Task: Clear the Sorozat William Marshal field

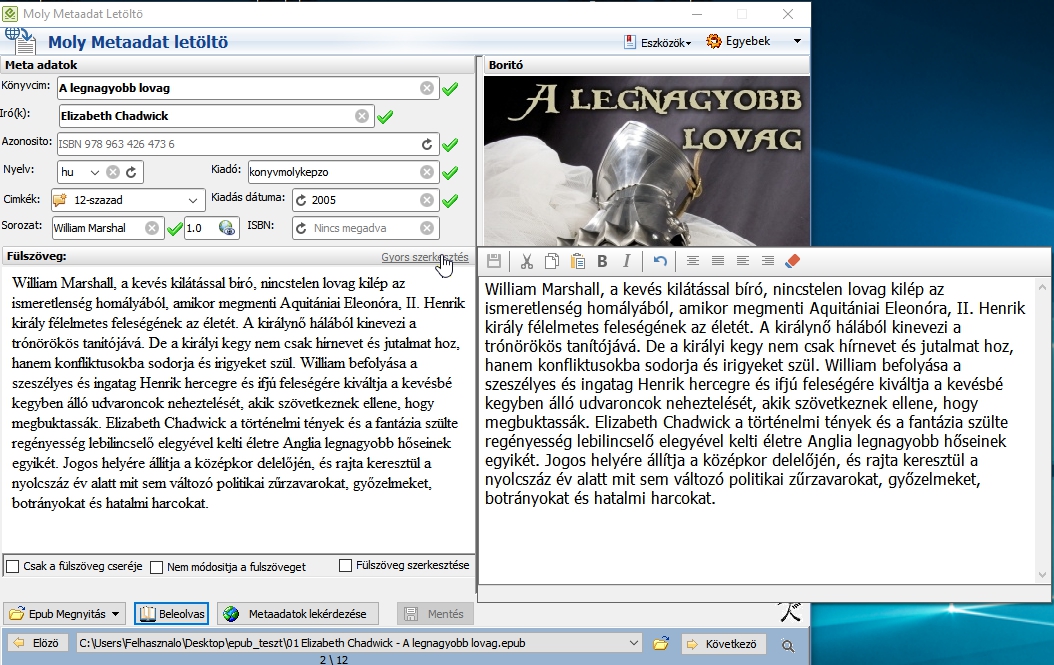Action: pyautogui.click(x=152, y=228)
